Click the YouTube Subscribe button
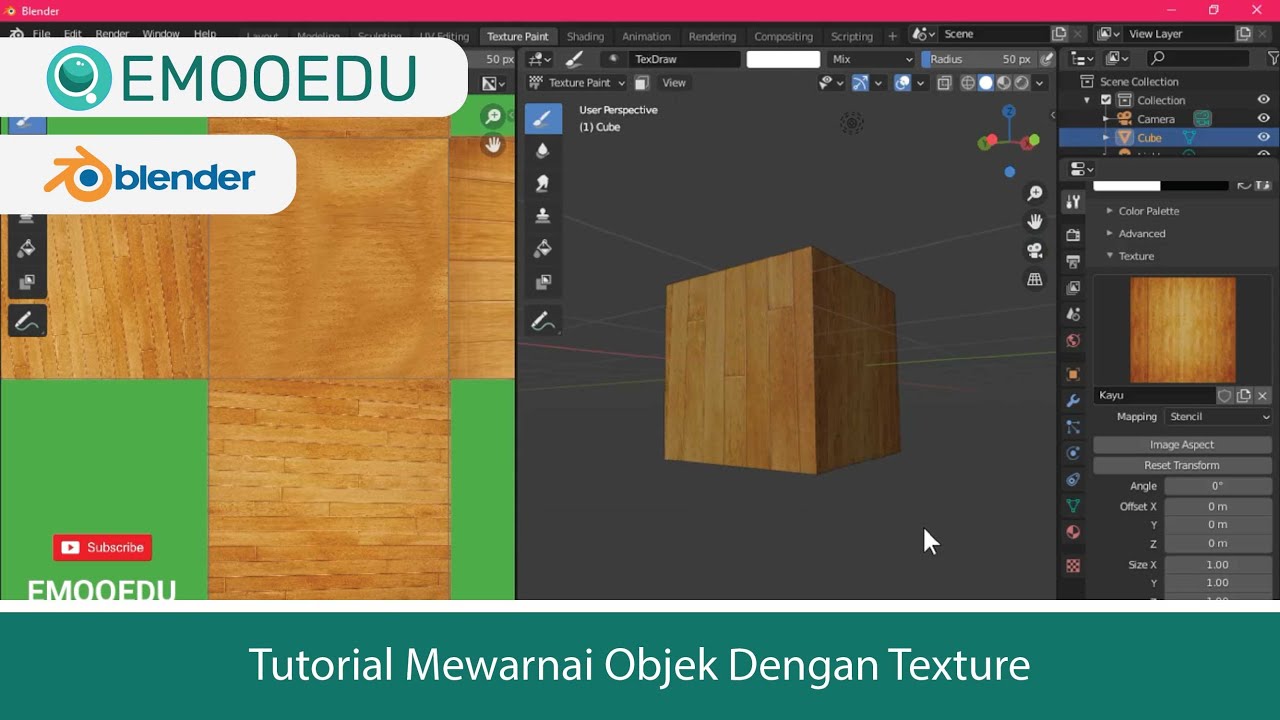This screenshot has height=720, width=1280. [x=103, y=547]
